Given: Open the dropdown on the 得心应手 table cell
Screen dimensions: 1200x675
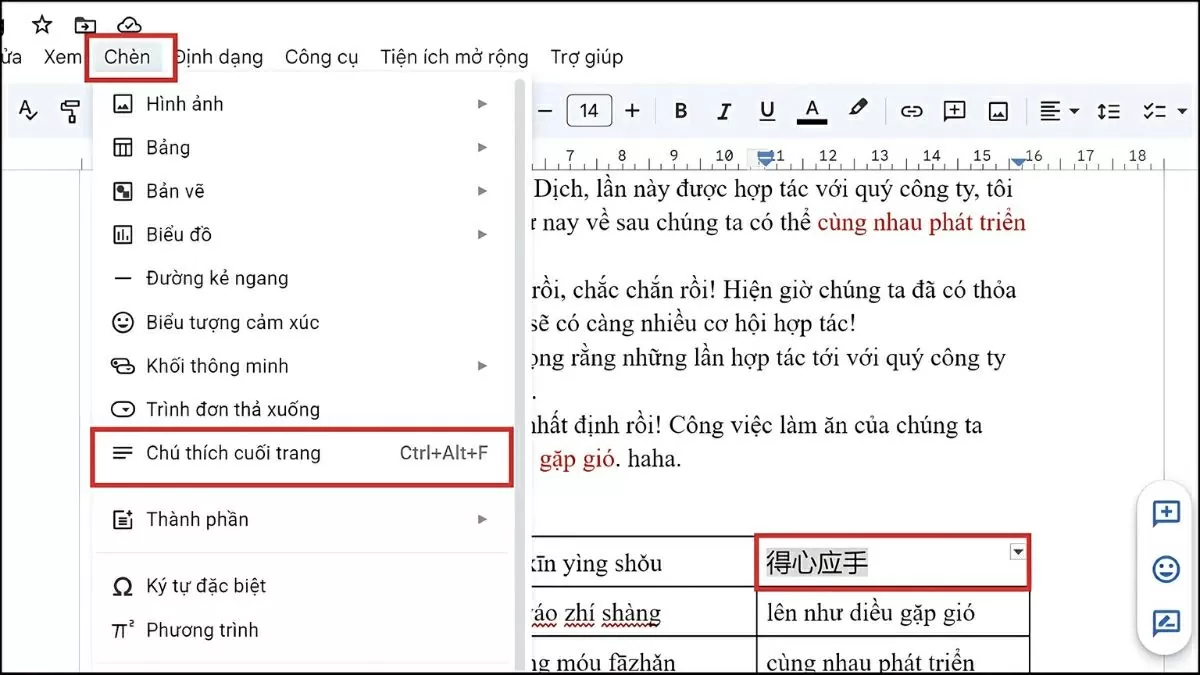Looking at the screenshot, I should point(1018,551).
